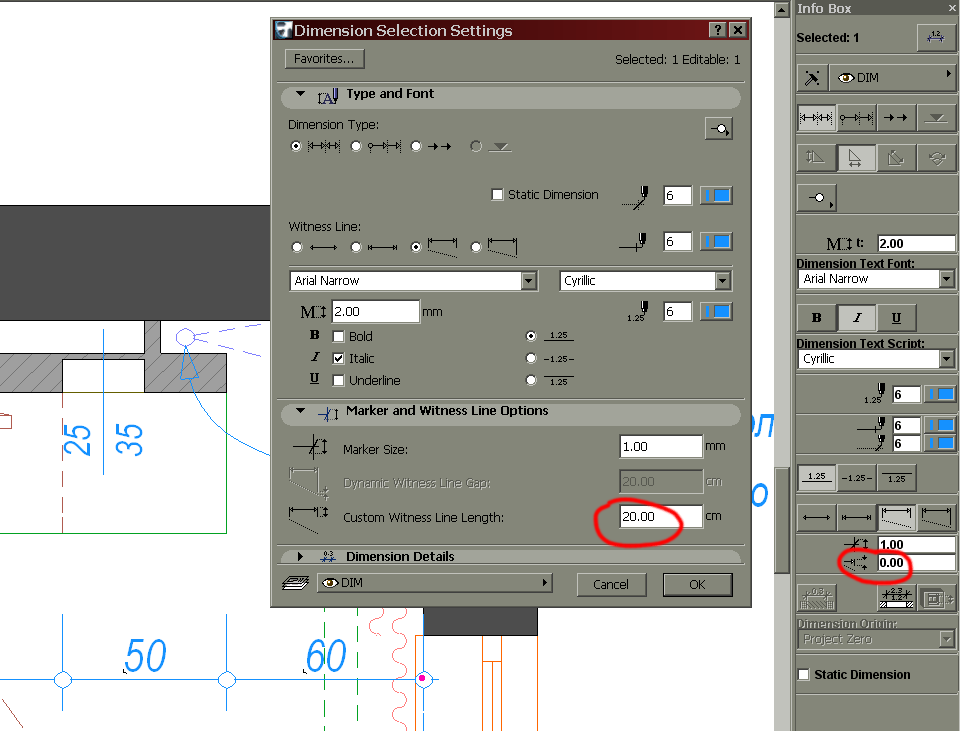Select text inline with dimension line radio
The image size is (960, 731).
(x=531, y=358)
